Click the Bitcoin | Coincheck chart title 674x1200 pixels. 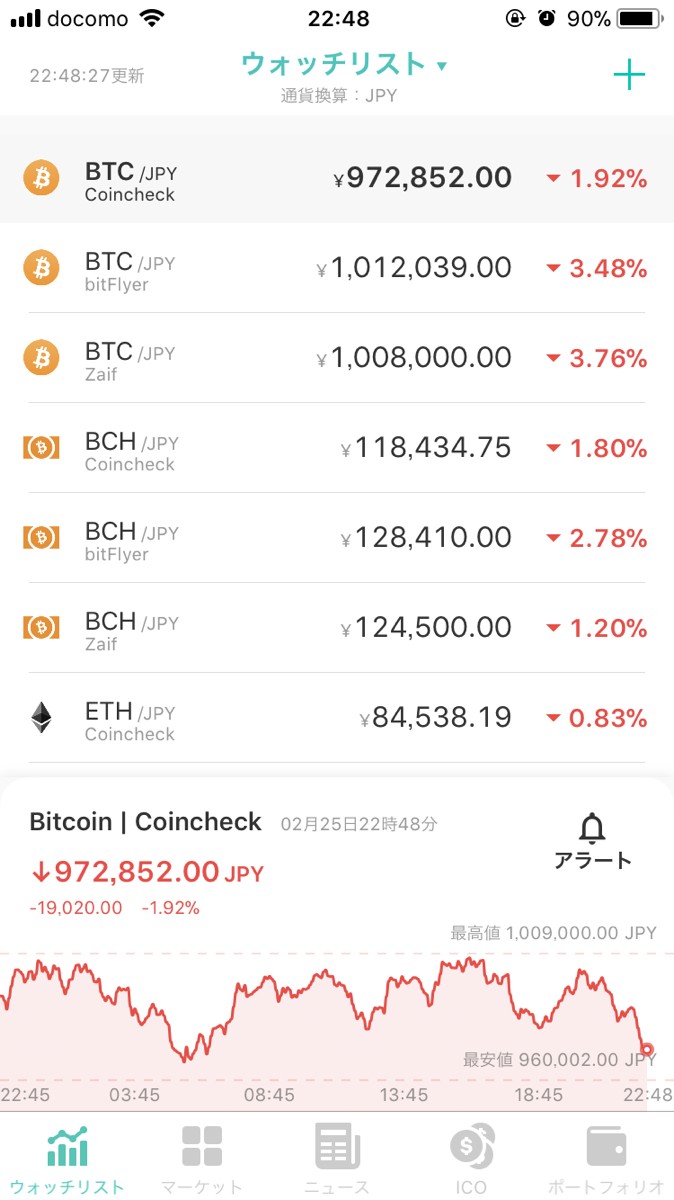146,822
